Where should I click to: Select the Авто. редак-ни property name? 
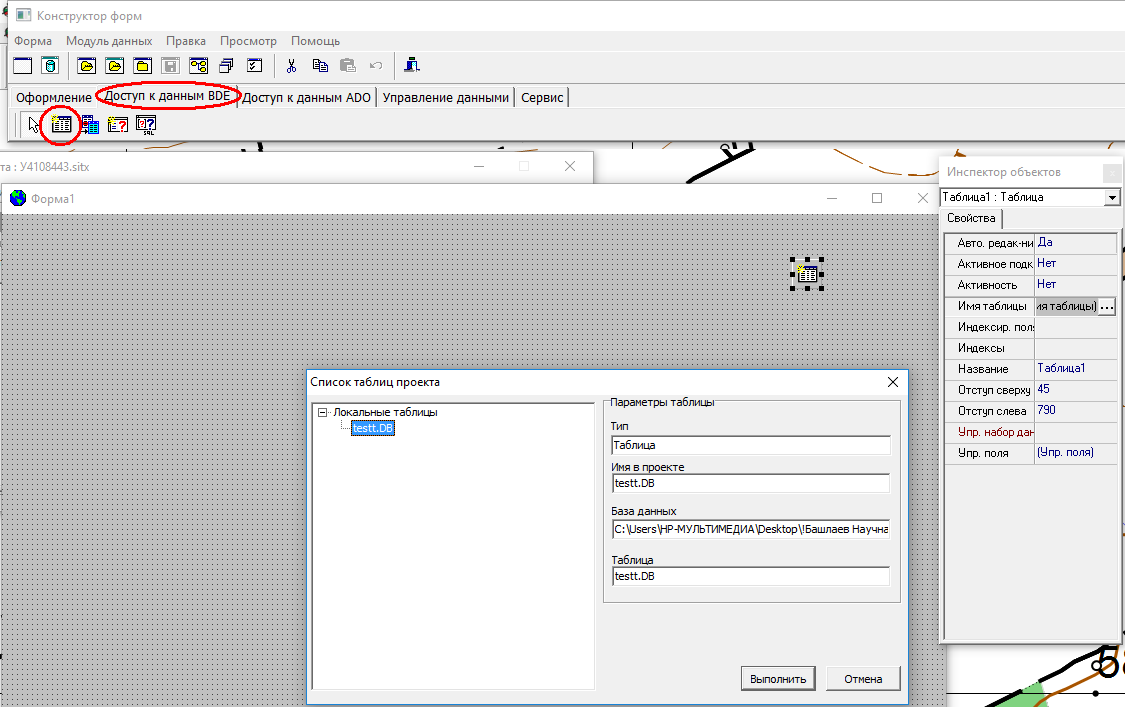[x=995, y=243]
